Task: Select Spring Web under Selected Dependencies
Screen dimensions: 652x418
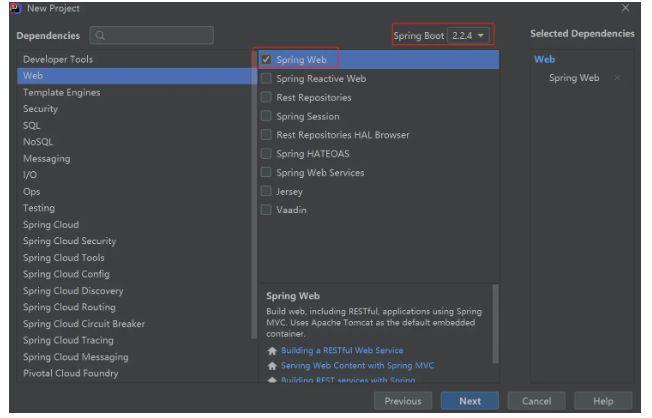Action: 574,78
